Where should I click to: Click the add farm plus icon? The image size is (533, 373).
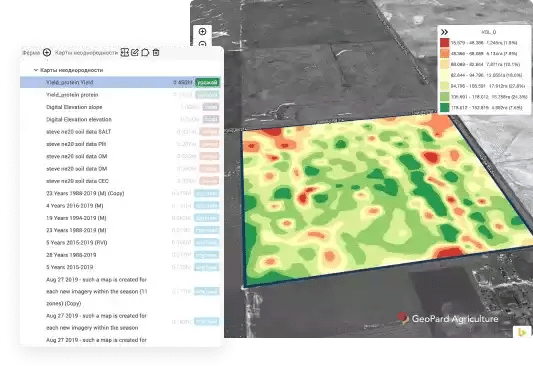point(47,52)
